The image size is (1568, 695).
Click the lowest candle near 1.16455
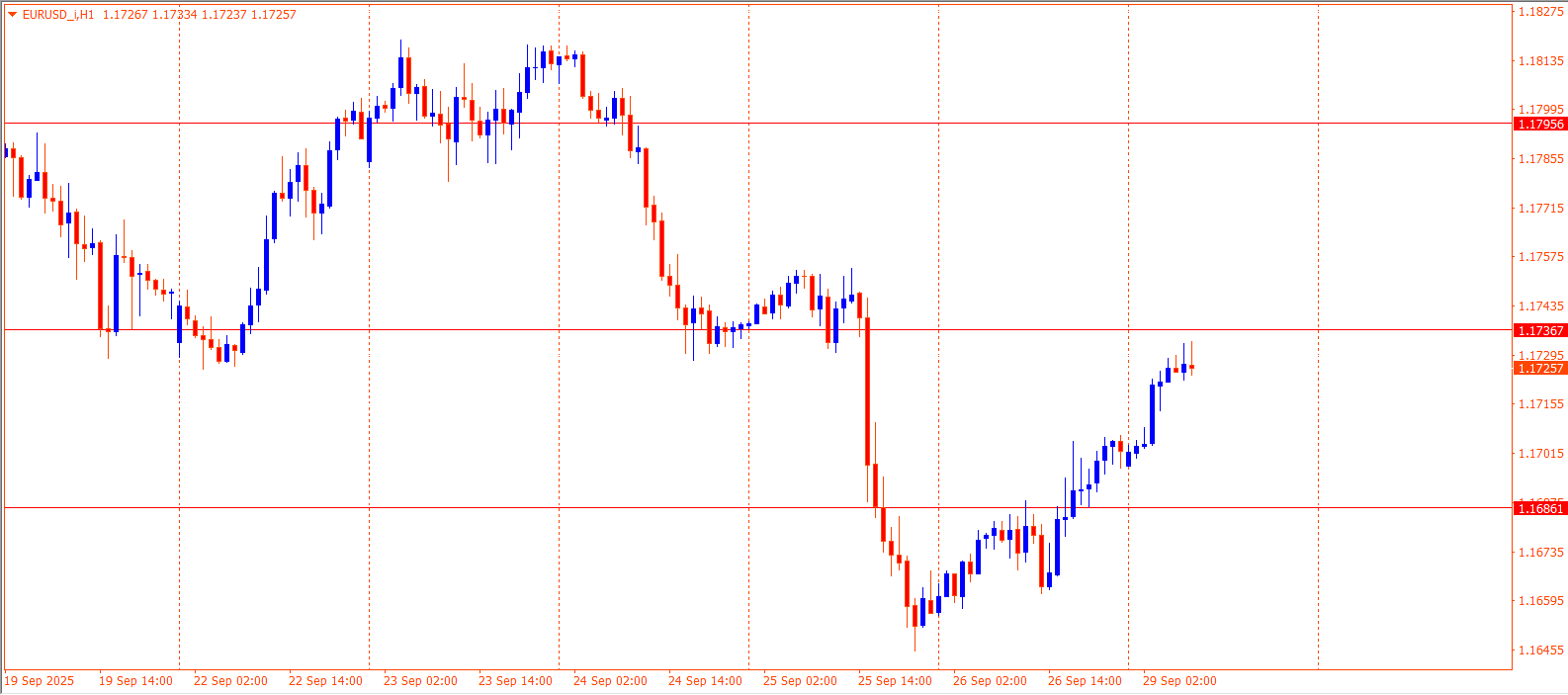pyautogui.click(x=915, y=613)
